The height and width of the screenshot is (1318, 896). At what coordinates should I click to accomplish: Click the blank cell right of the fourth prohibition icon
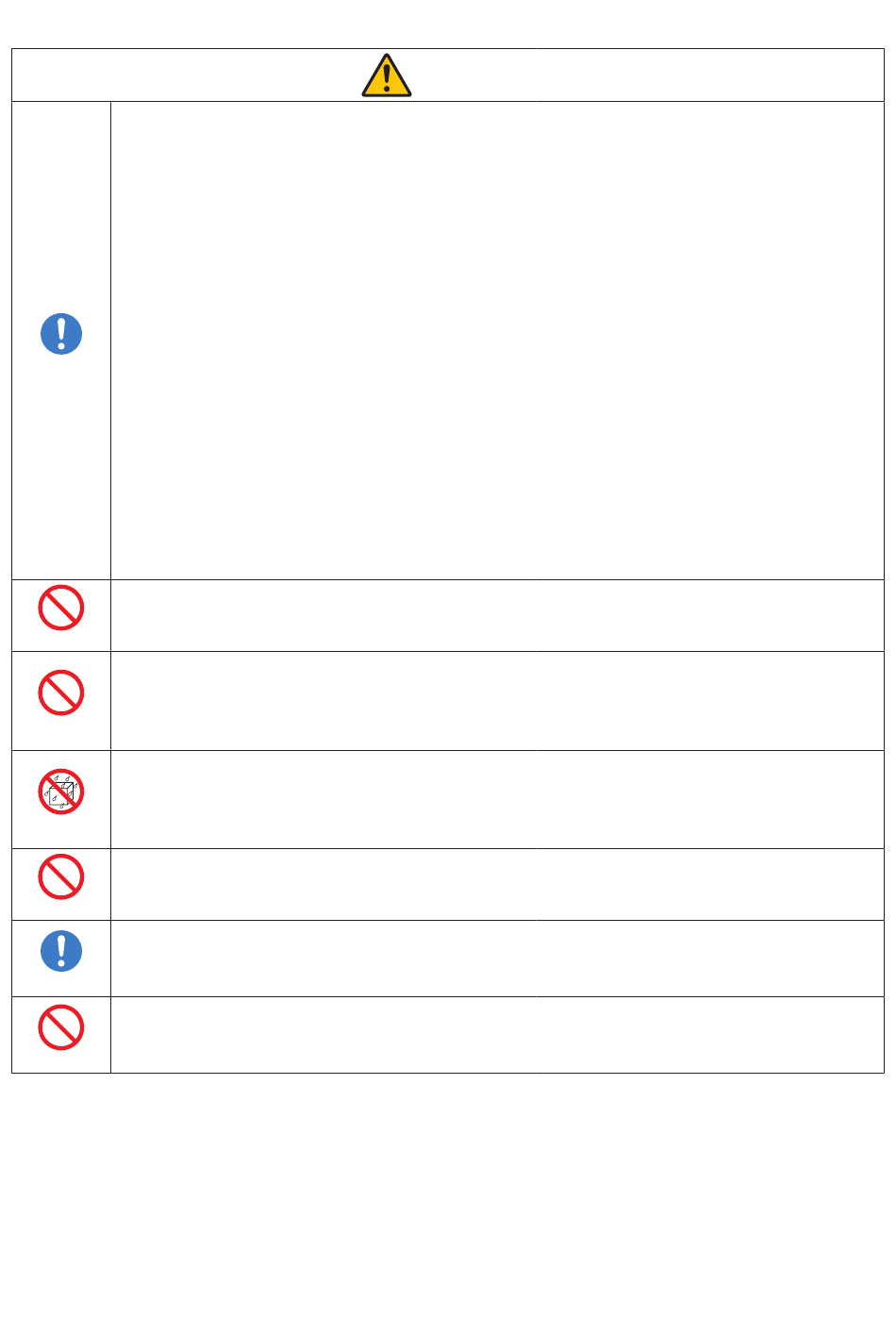coord(497,884)
